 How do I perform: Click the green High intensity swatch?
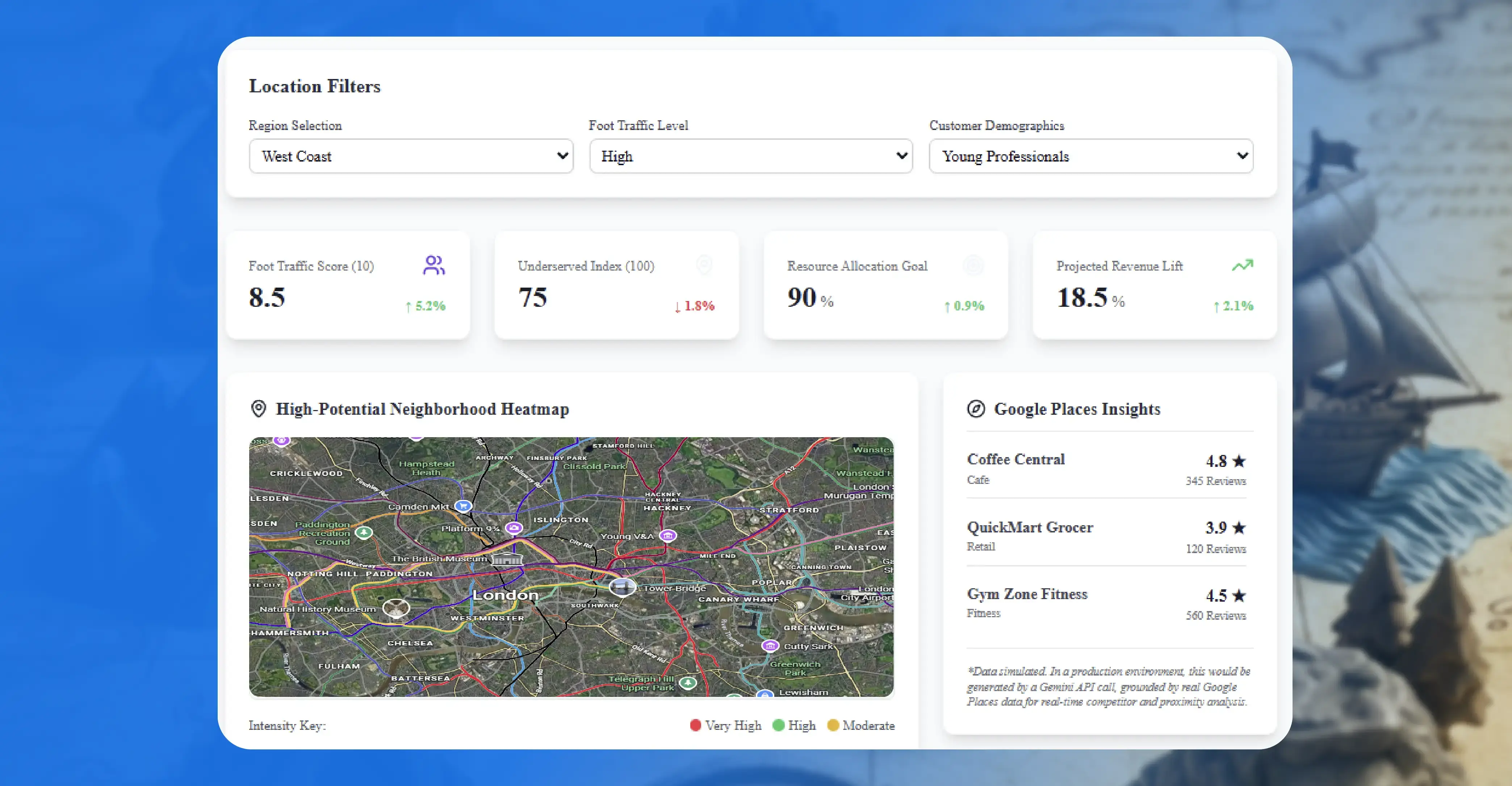click(778, 725)
